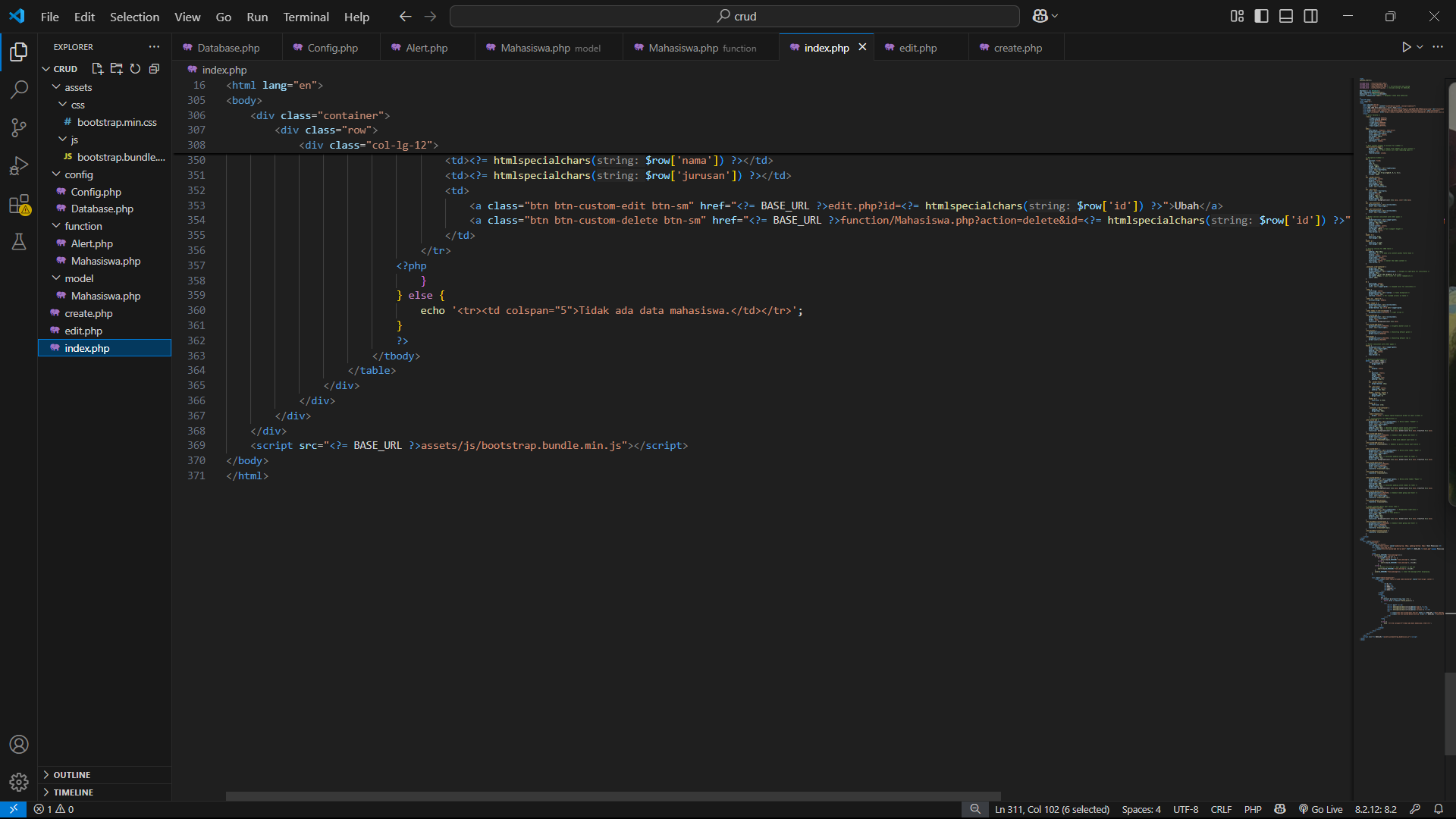Viewport: 1456px width, 819px height.
Task: Open the Extensions view
Action: [19, 204]
